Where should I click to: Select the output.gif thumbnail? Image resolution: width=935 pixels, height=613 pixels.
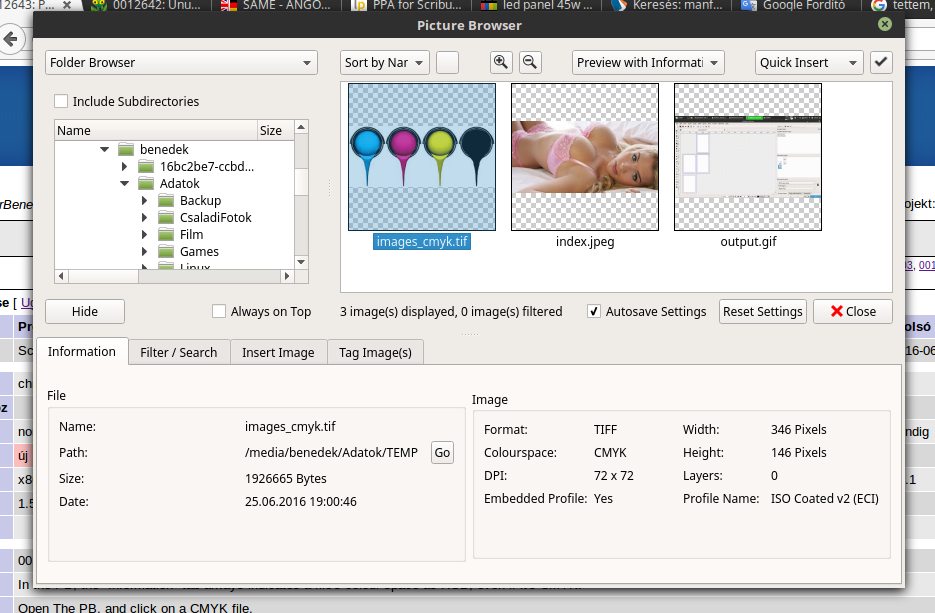click(x=748, y=157)
